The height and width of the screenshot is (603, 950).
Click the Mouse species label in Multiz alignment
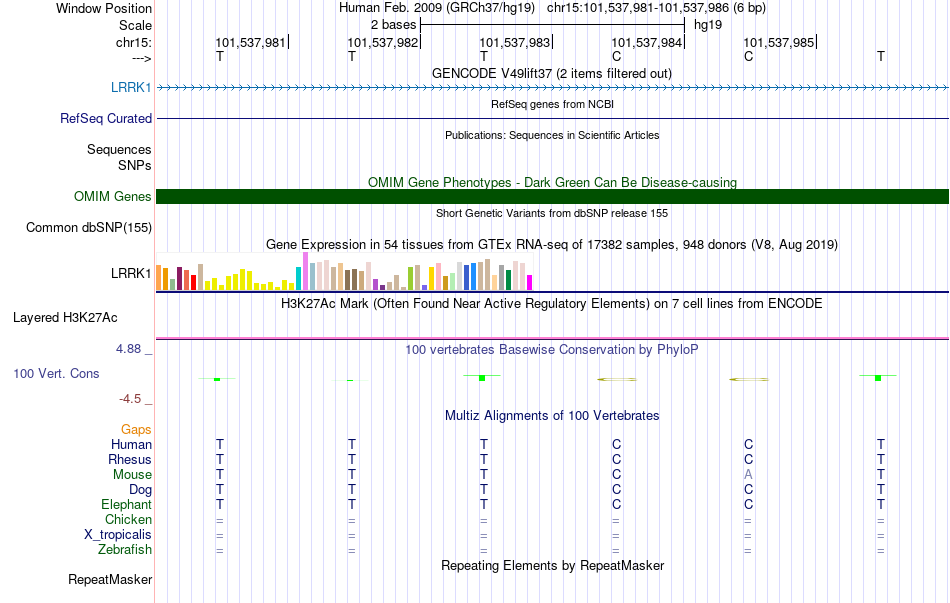click(132, 475)
